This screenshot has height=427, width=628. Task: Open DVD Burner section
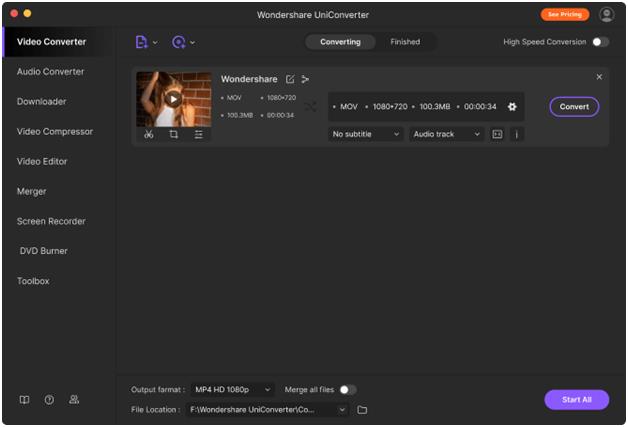(x=44, y=251)
